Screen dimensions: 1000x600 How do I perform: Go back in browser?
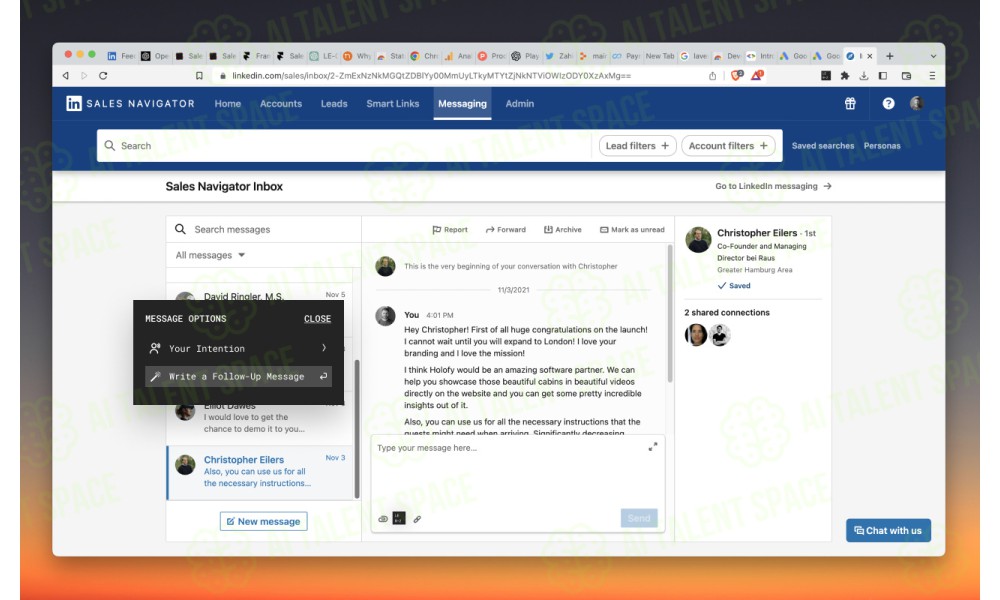click(x=66, y=75)
